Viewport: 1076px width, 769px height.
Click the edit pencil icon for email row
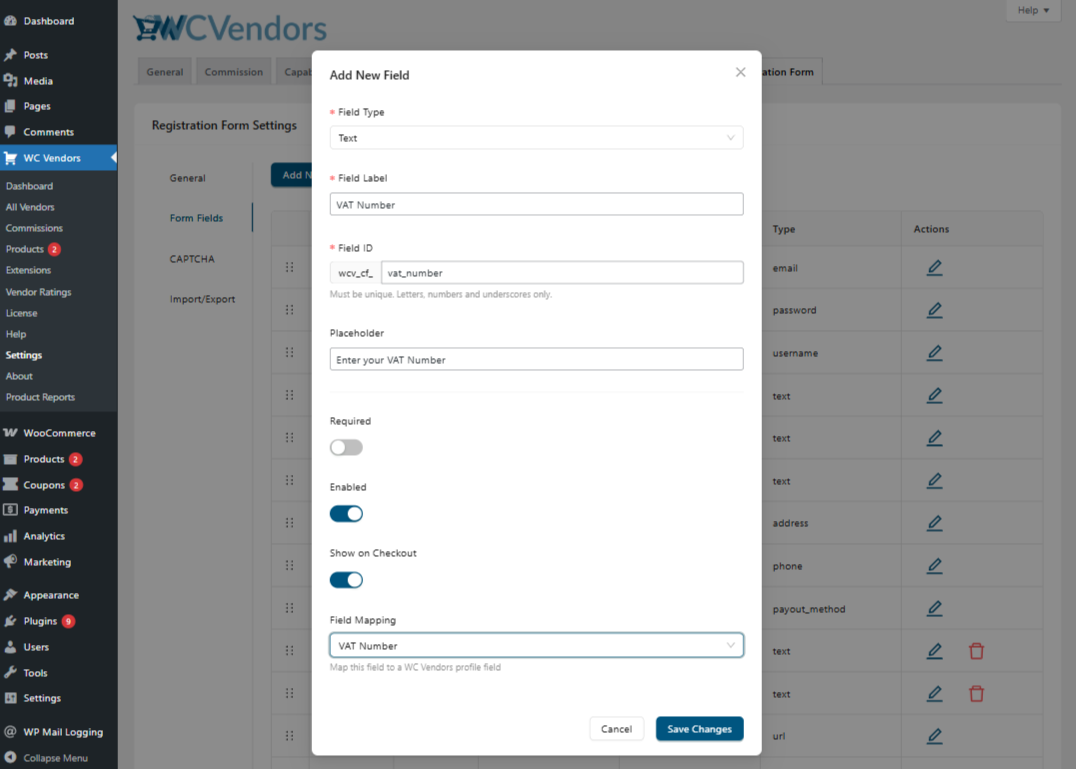click(x=934, y=268)
